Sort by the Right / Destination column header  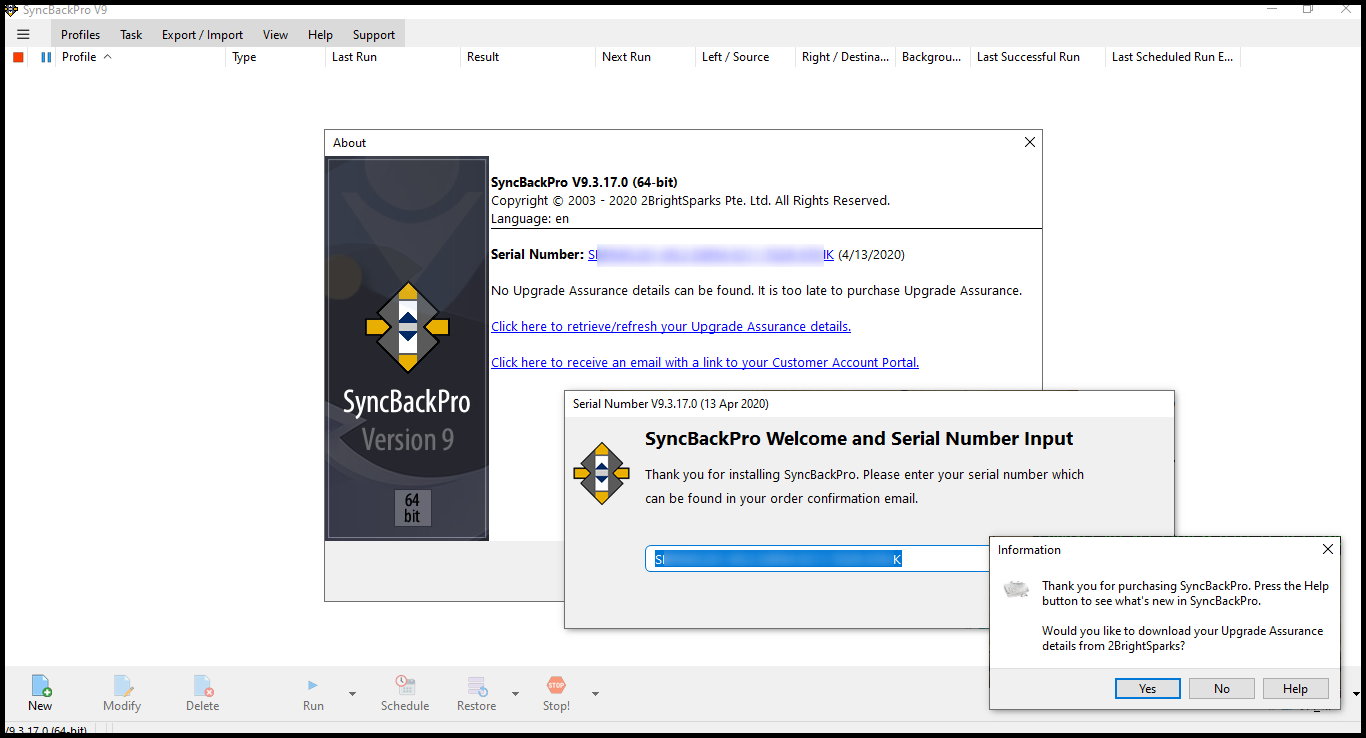[846, 57]
